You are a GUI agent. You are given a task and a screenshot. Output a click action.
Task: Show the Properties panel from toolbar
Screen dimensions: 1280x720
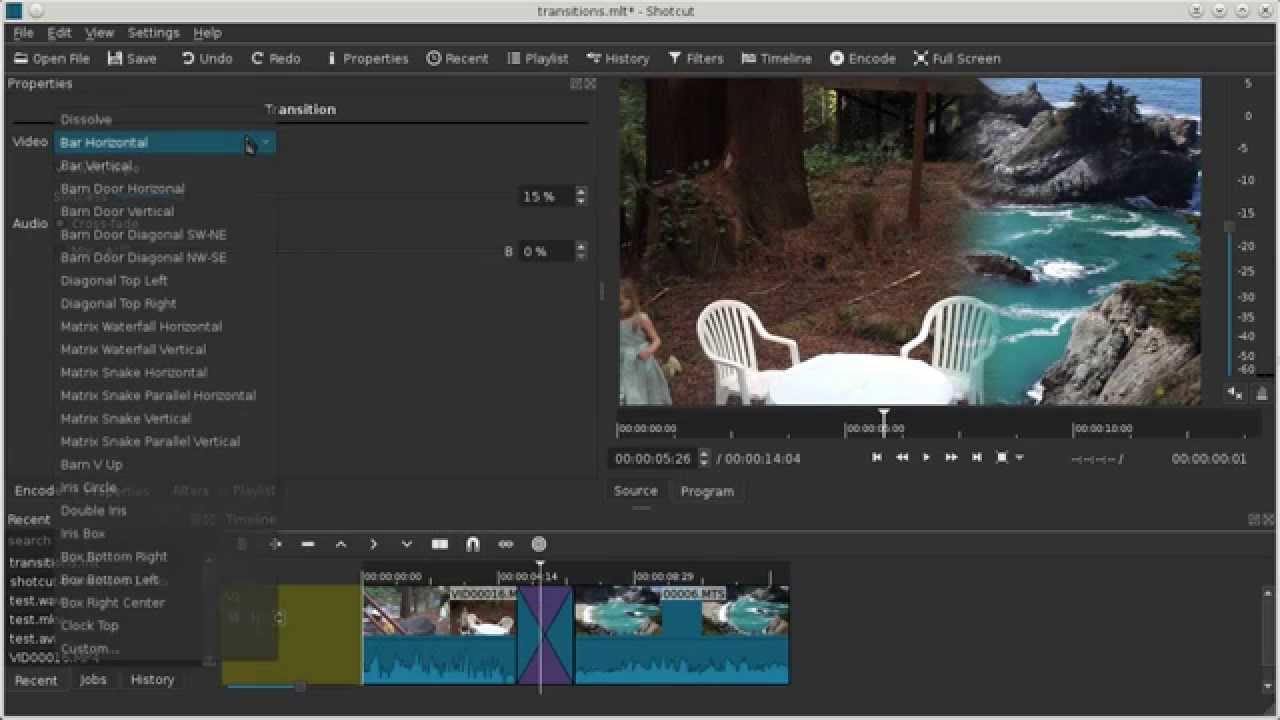coord(367,58)
